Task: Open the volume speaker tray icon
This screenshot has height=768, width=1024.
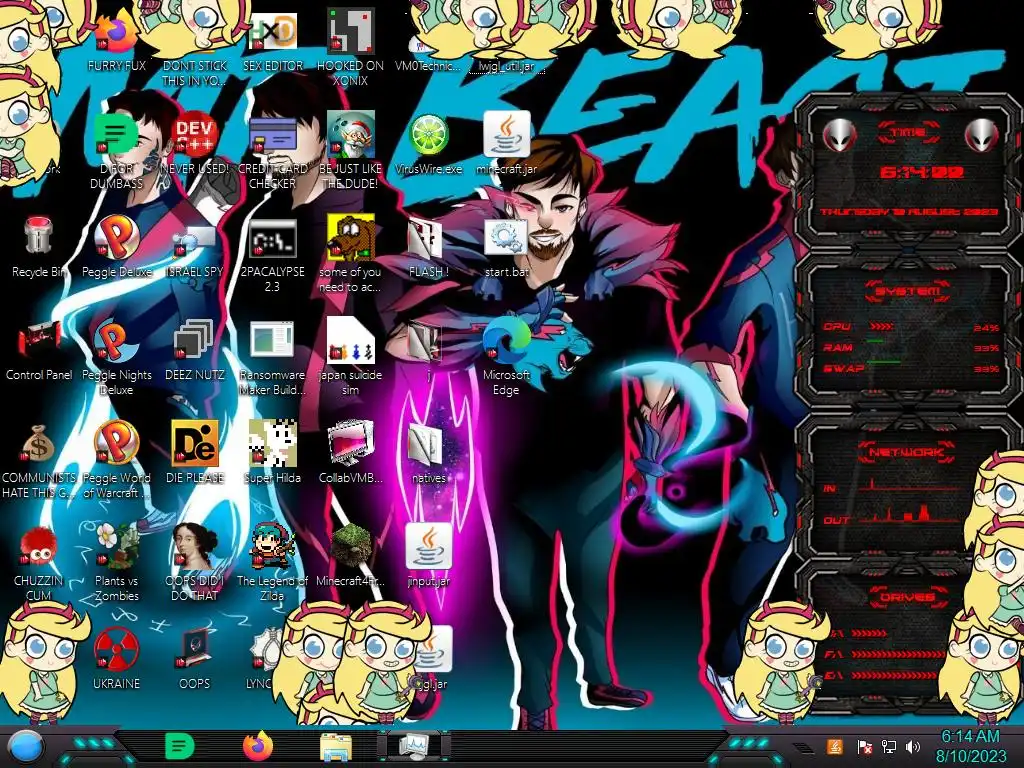Action: [x=913, y=747]
